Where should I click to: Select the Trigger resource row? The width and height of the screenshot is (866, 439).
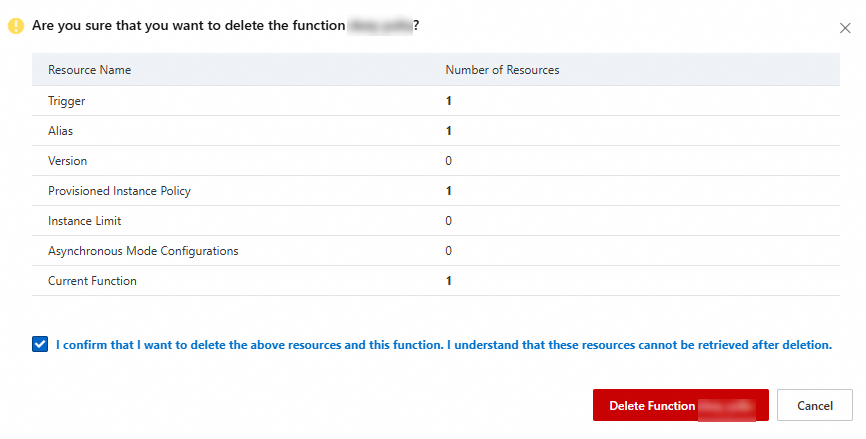(x=66, y=101)
